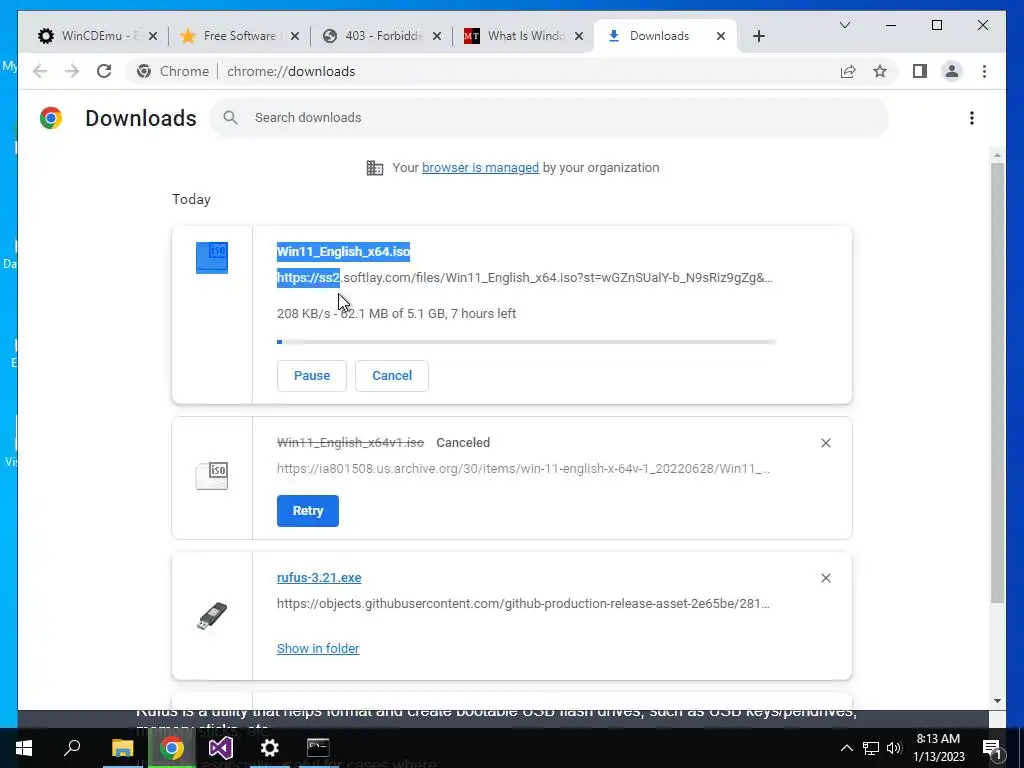Click the archive.org download source URL

(x=523, y=468)
